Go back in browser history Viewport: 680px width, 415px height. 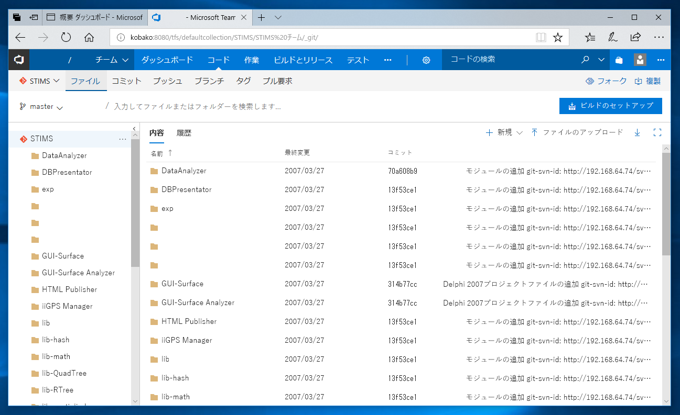[20, 37]
